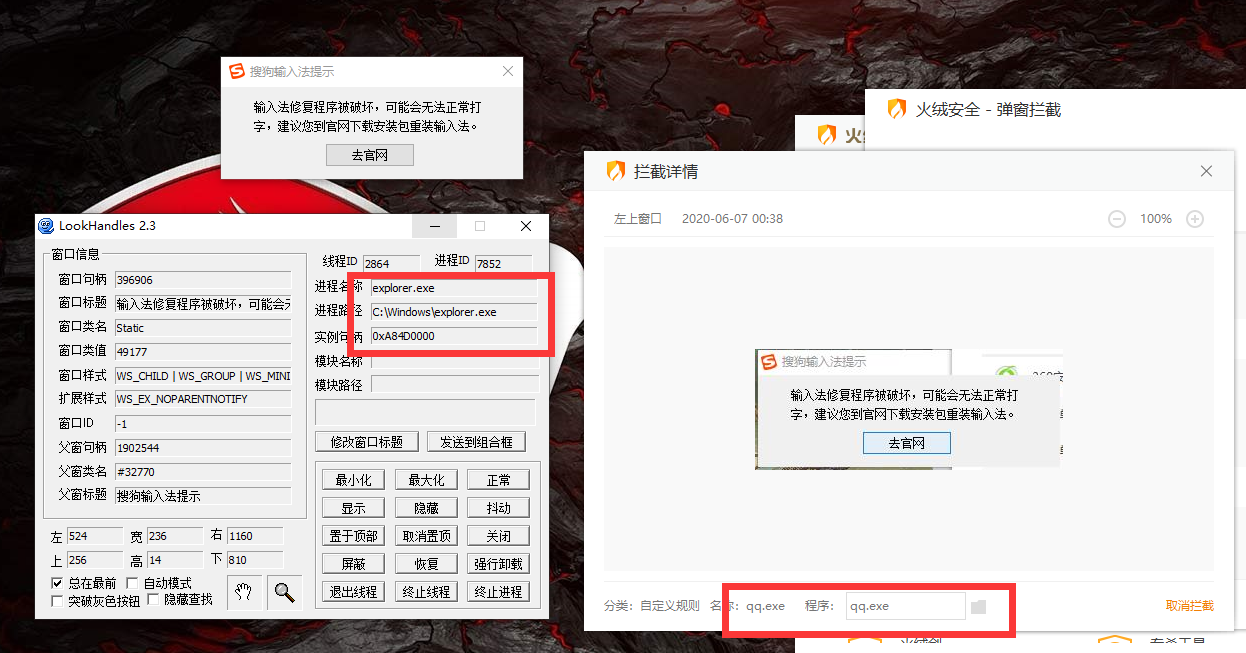Click the LookHandles title bar app icon

(46, 226)
